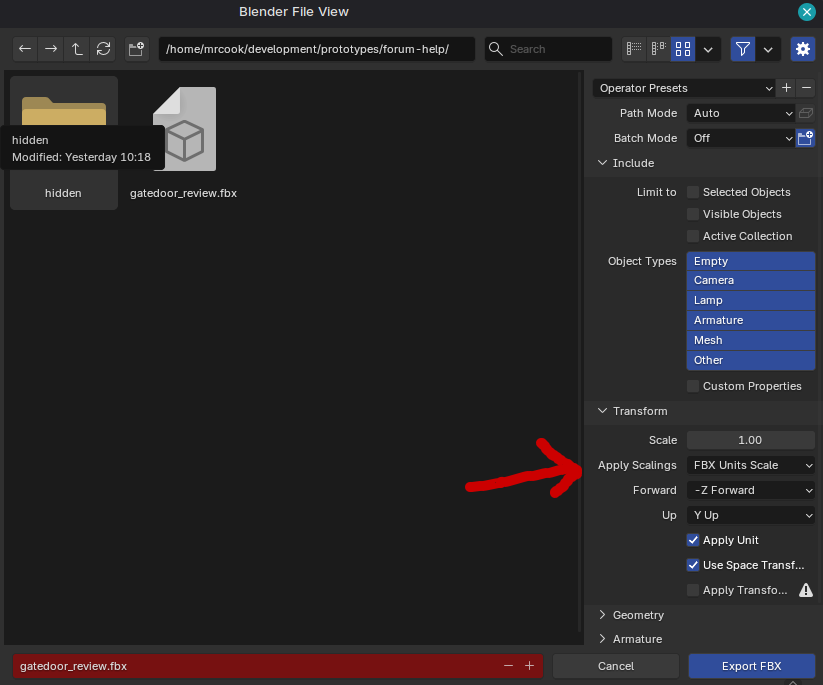Viewport: 823px width, 685px height.
Task: Toggle the options gear panel
Action: [x=802, y=49]
